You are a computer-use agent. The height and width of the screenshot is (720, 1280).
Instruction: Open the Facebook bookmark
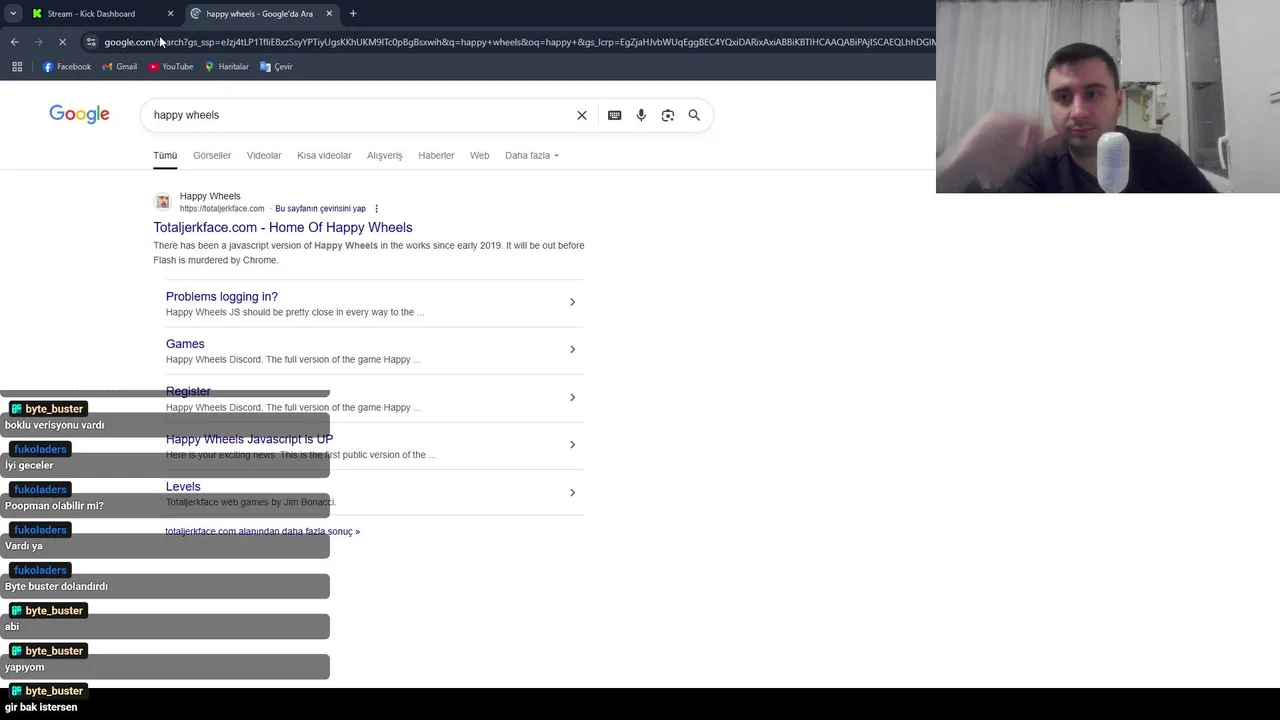[x=67, y=67]
